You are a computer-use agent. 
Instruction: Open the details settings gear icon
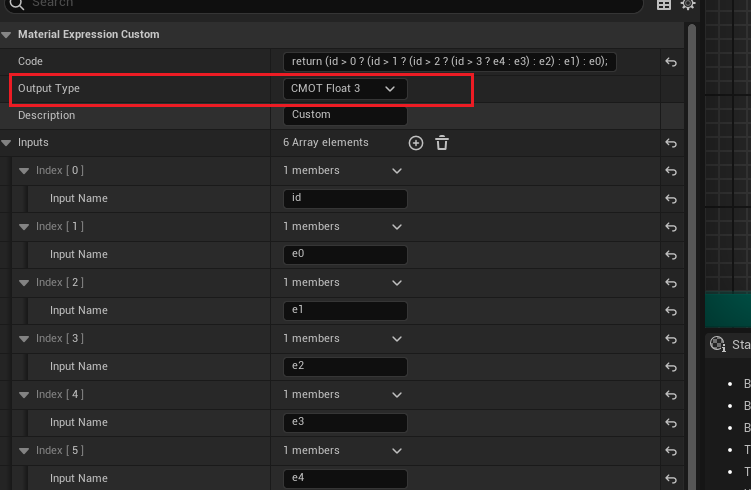click(x=688, y=5)
